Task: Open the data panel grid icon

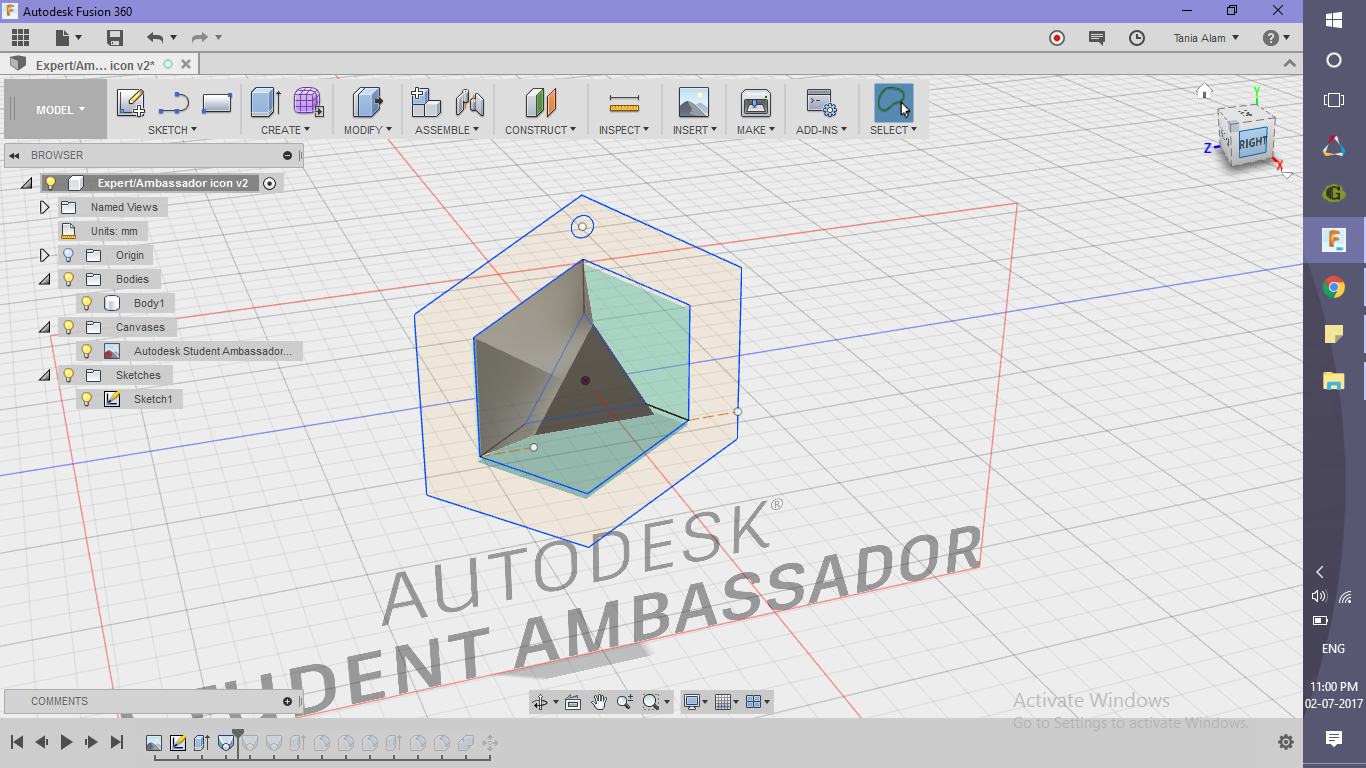Action: (21, 38)
